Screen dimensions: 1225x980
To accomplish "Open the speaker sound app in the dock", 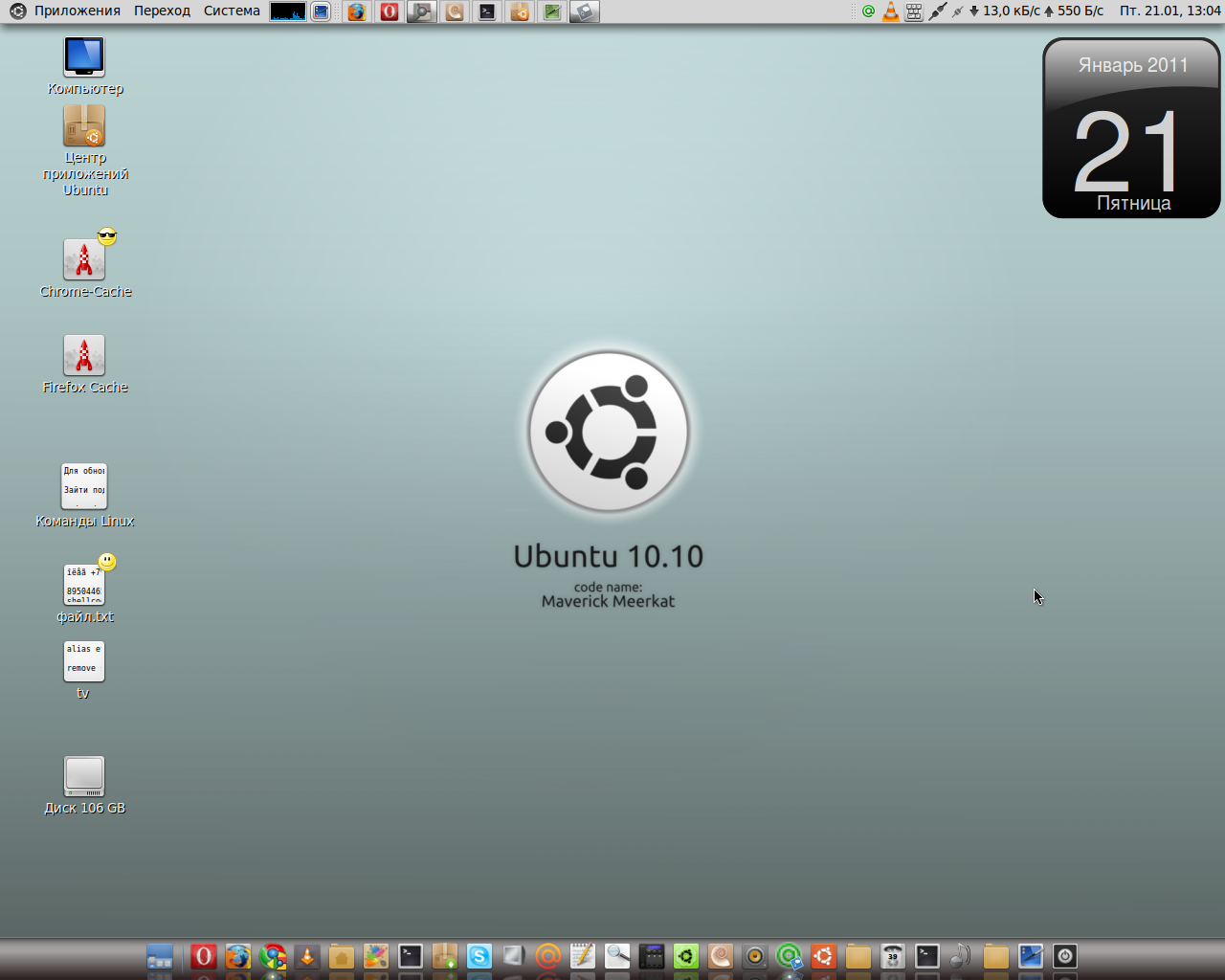I will coord(755,956).
